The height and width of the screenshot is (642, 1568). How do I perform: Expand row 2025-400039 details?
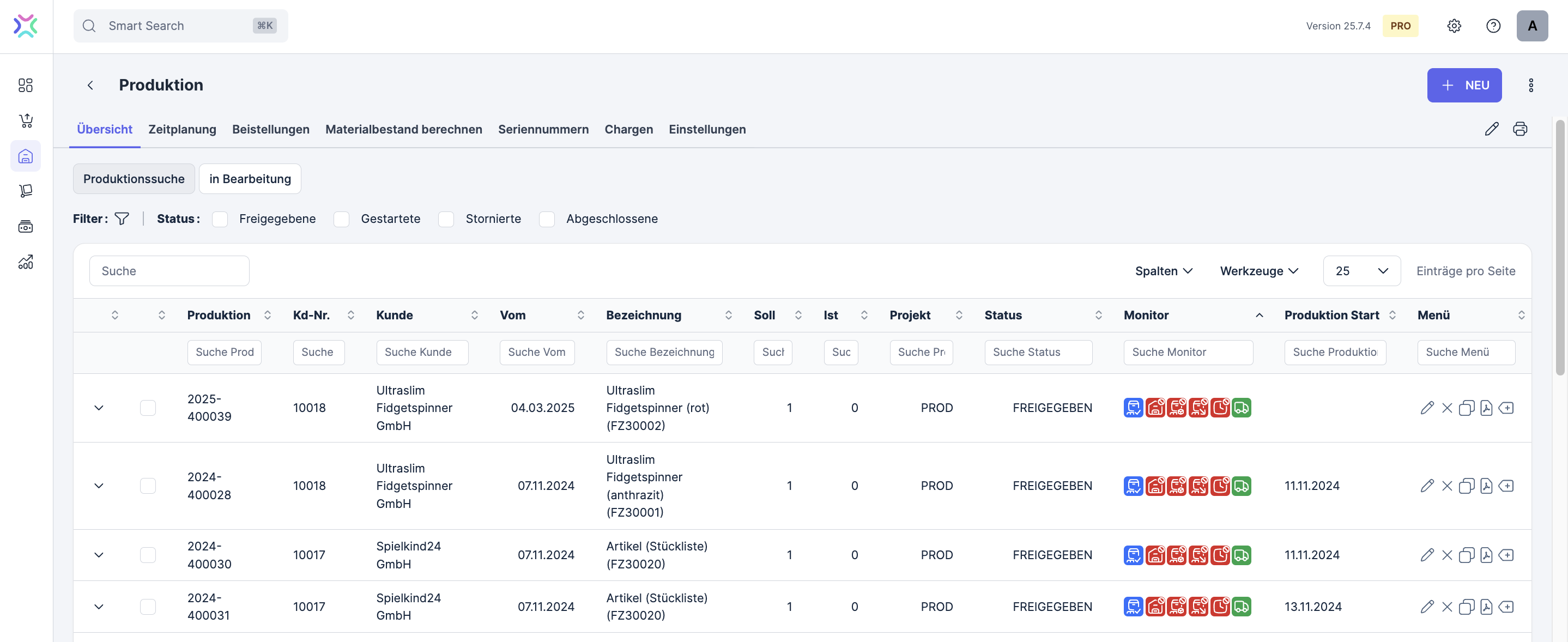[x=99, y=408]
